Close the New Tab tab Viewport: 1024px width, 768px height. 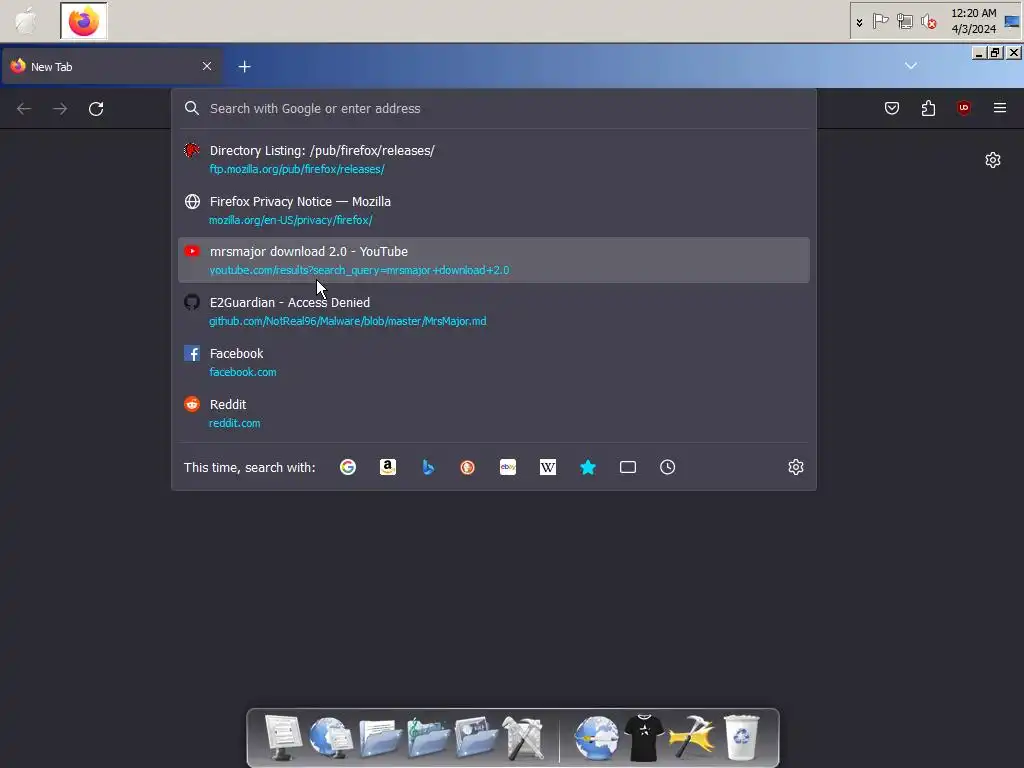(x=207, y=66)
